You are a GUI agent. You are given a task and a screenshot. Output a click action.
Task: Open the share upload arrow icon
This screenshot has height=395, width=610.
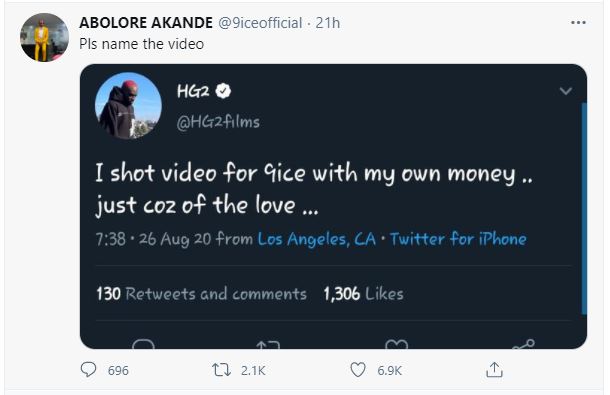(x=494, y=370)
